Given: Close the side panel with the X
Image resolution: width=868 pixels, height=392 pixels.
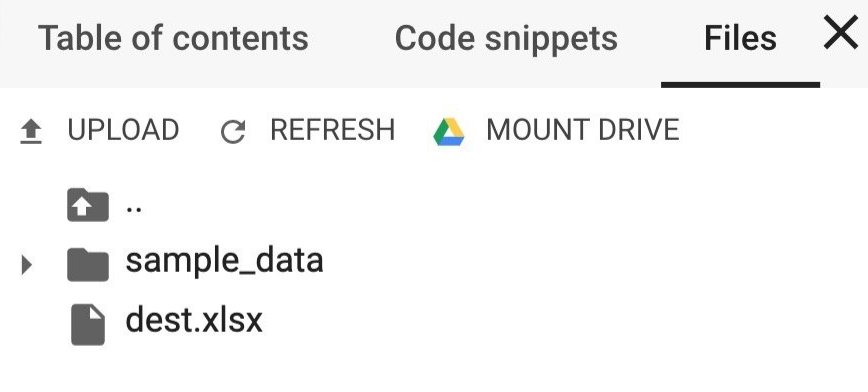Looking at the screenshot, I should pos(840,33).
